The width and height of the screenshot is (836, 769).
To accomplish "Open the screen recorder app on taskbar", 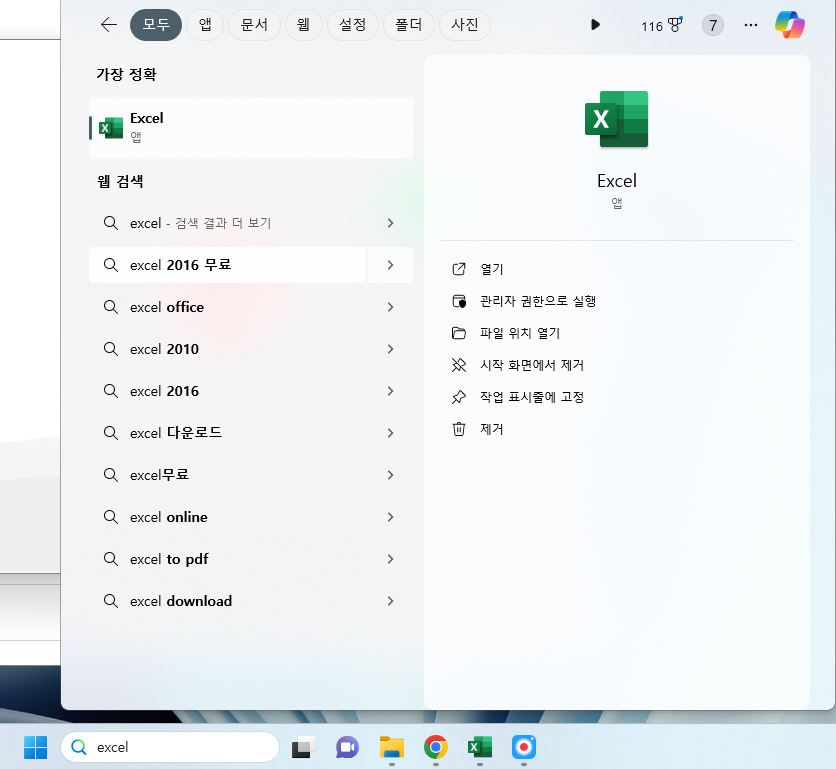I will tap(524, 747).
